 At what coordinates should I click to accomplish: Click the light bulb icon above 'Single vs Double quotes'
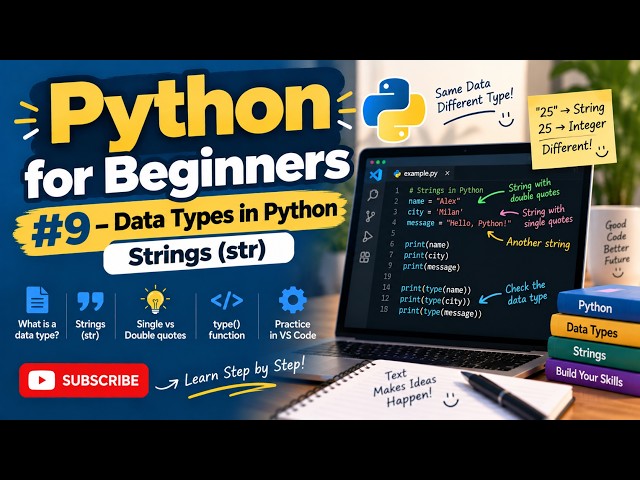(155, 300)
